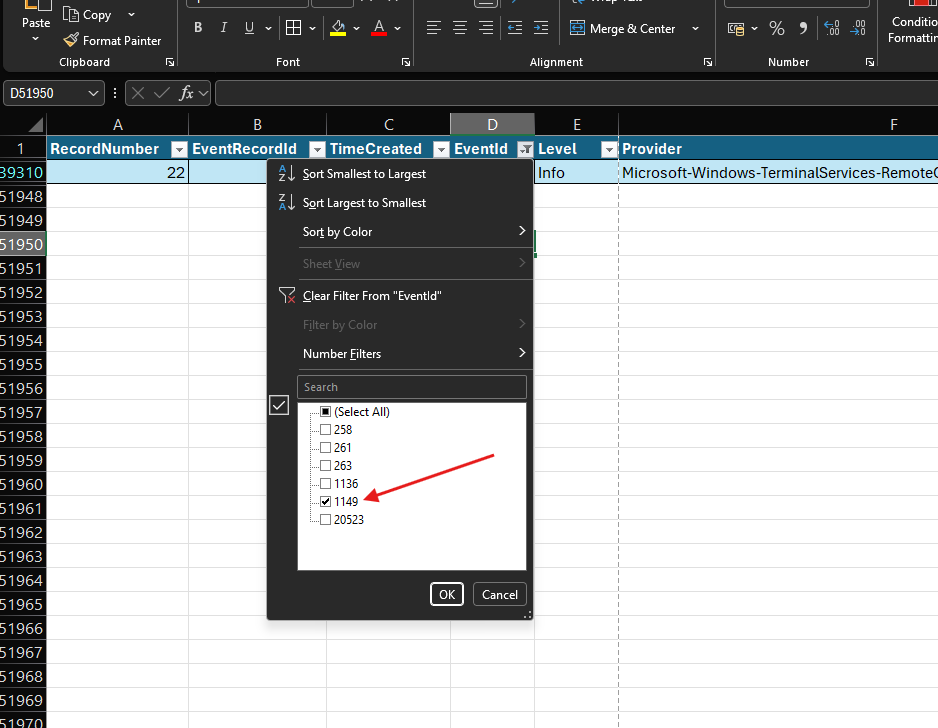938x728 pixels.
Task: Click OK to apply filter
Action: click(x=447, y=594)
